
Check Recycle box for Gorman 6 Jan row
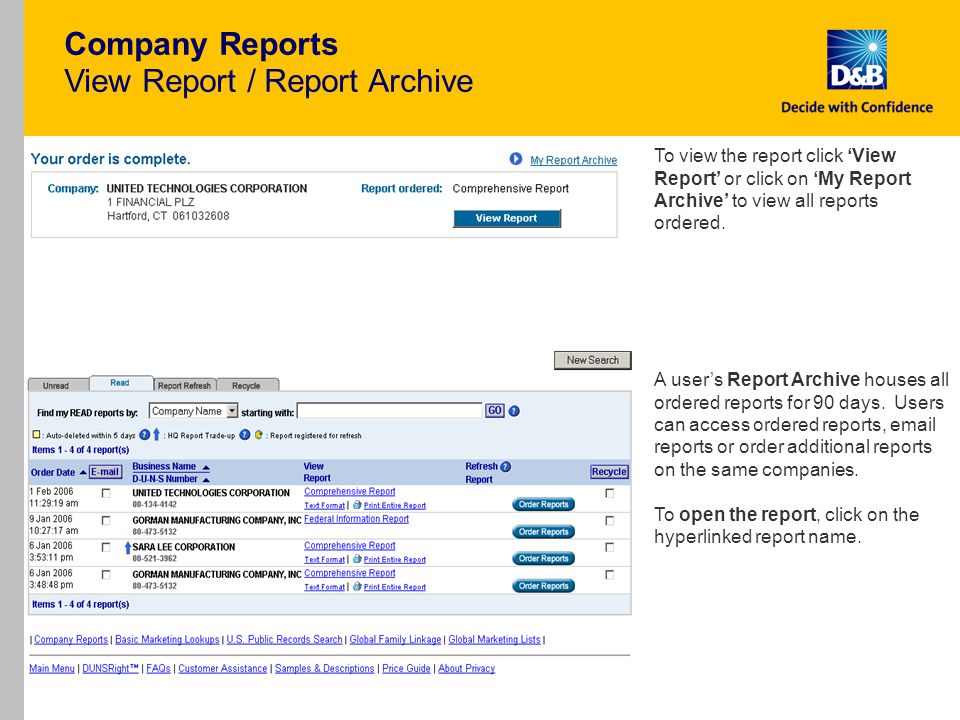(x=609, y=575)
